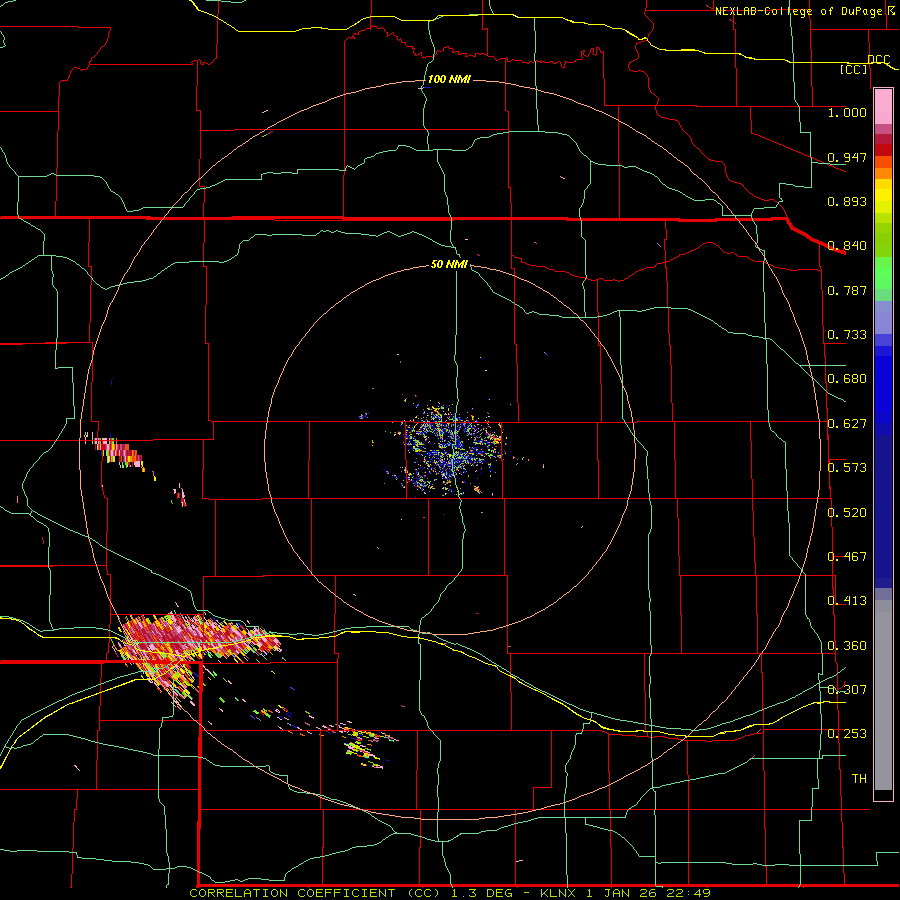Click the 50 NMI range ring label
Image resolution: width=900 pixels, height=900 pixels.
click(x=449, y=264)
